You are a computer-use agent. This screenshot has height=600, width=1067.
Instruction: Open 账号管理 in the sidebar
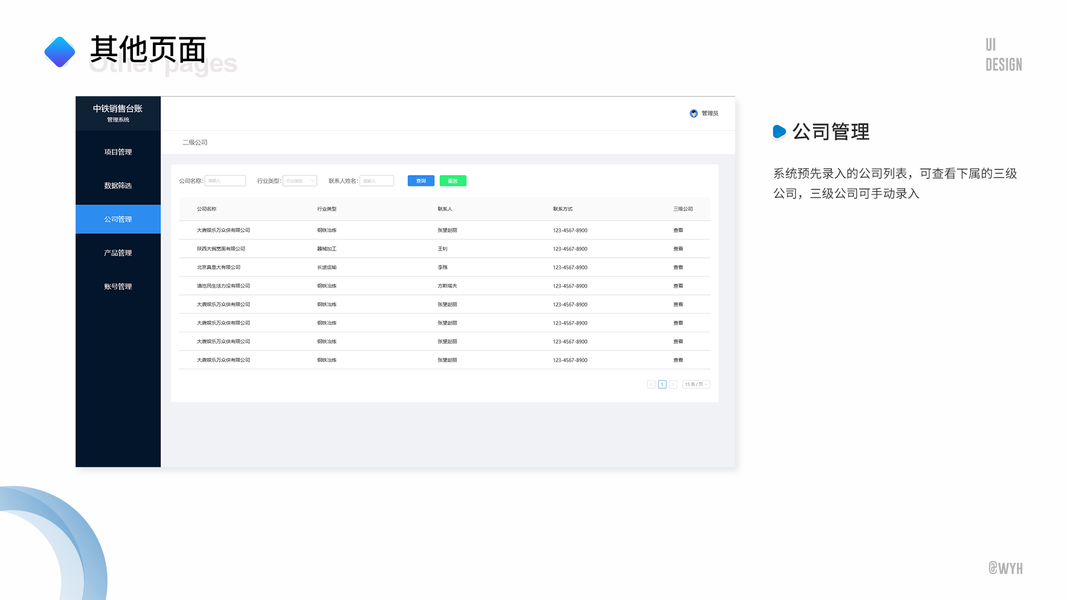pyautogui.click(x=118, y=286)
